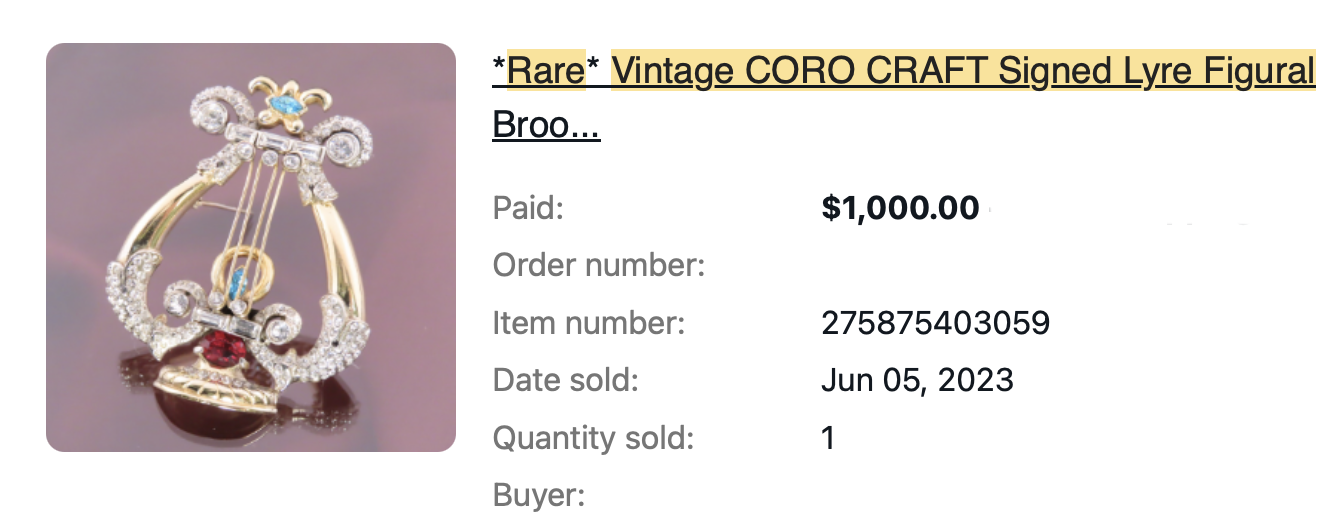Viewport: 1326px width, 512px height.
Task: Click the "Date sold:" label
Action: (565, 380)
